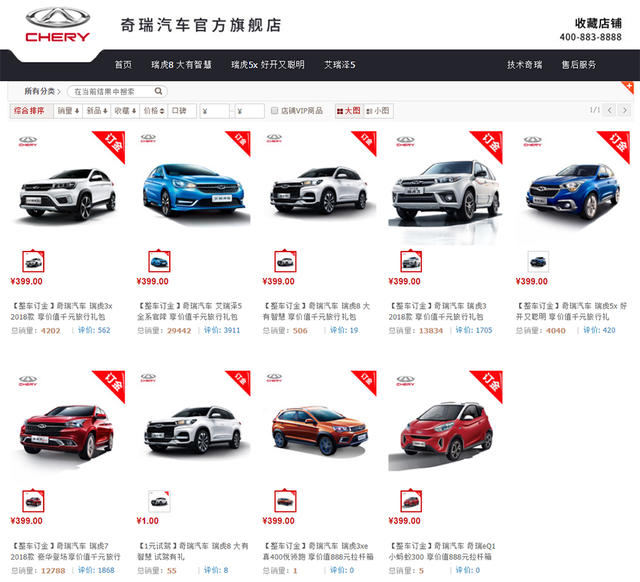Viewport: 640px width, 582px height.
Task: Sort by 收藏 count
Action: pyautogui.click(x=125, y=111)
